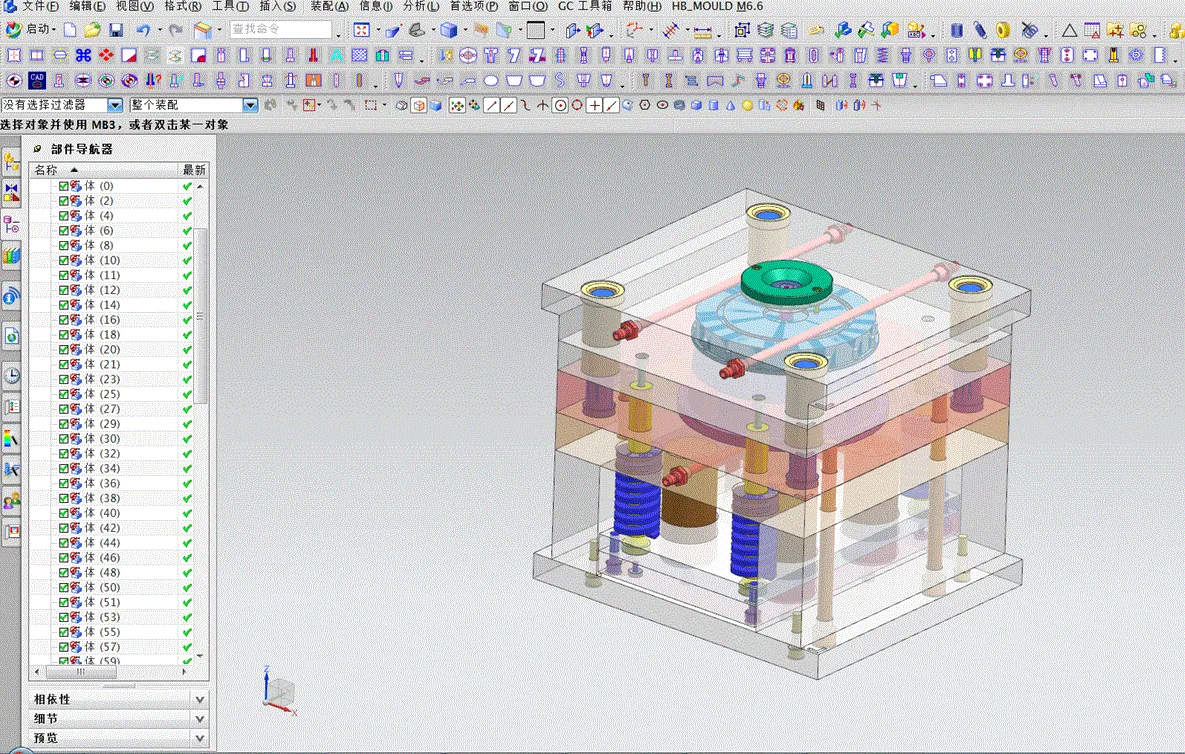Toggle the 体 (59) checkbox at list bottom
The width and height of the screenshot is (1185, 754).
point(63,660)
